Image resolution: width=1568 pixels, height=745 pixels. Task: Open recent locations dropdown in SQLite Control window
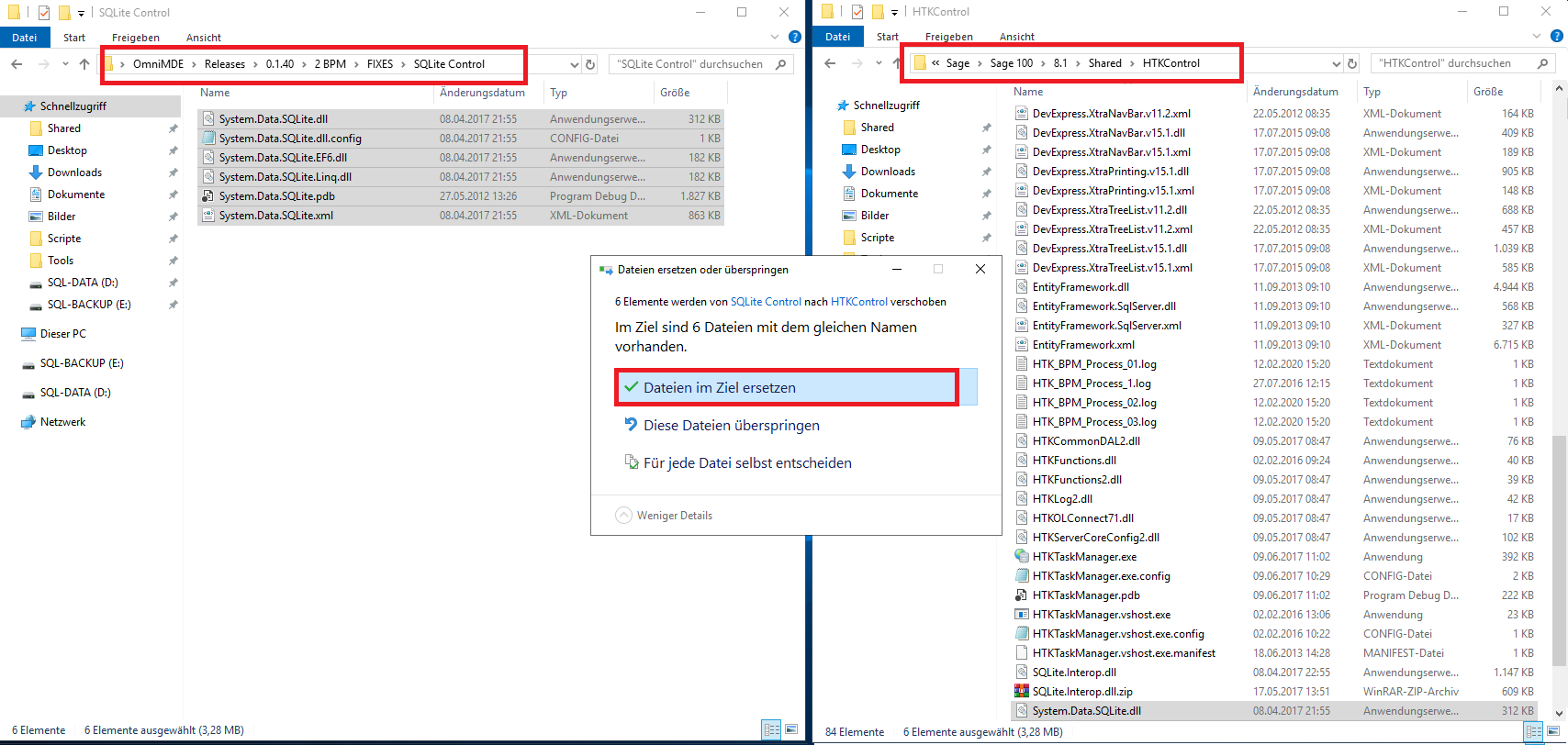65,64
